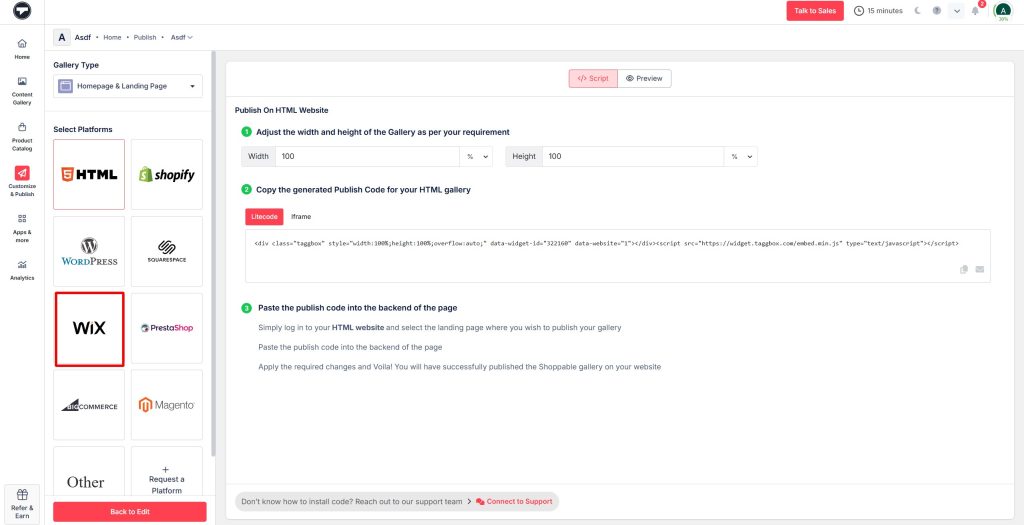Toggle dark mode with moon icon
This screenshot has width=1024, height=525.
(x=915, y=11)
